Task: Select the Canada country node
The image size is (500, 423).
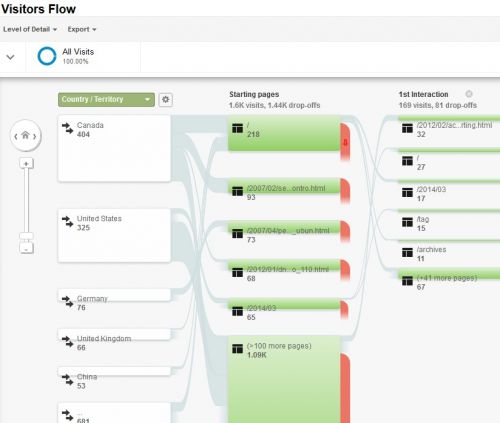Action: click(114, 149)
